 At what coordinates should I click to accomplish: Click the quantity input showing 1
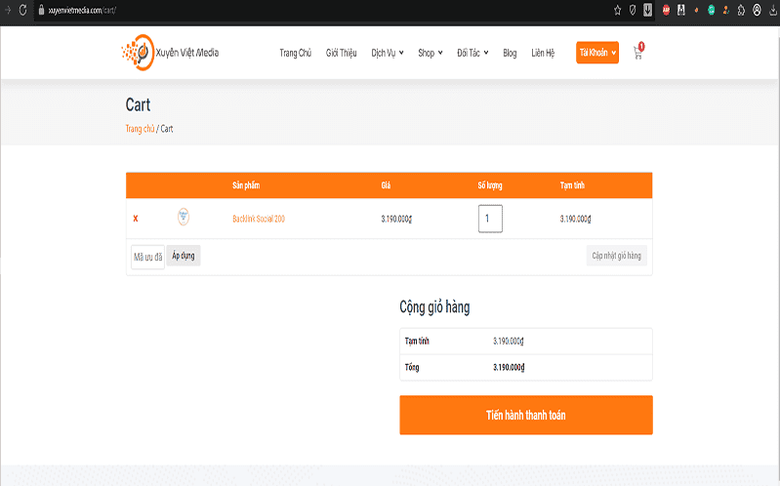[490, 218]
